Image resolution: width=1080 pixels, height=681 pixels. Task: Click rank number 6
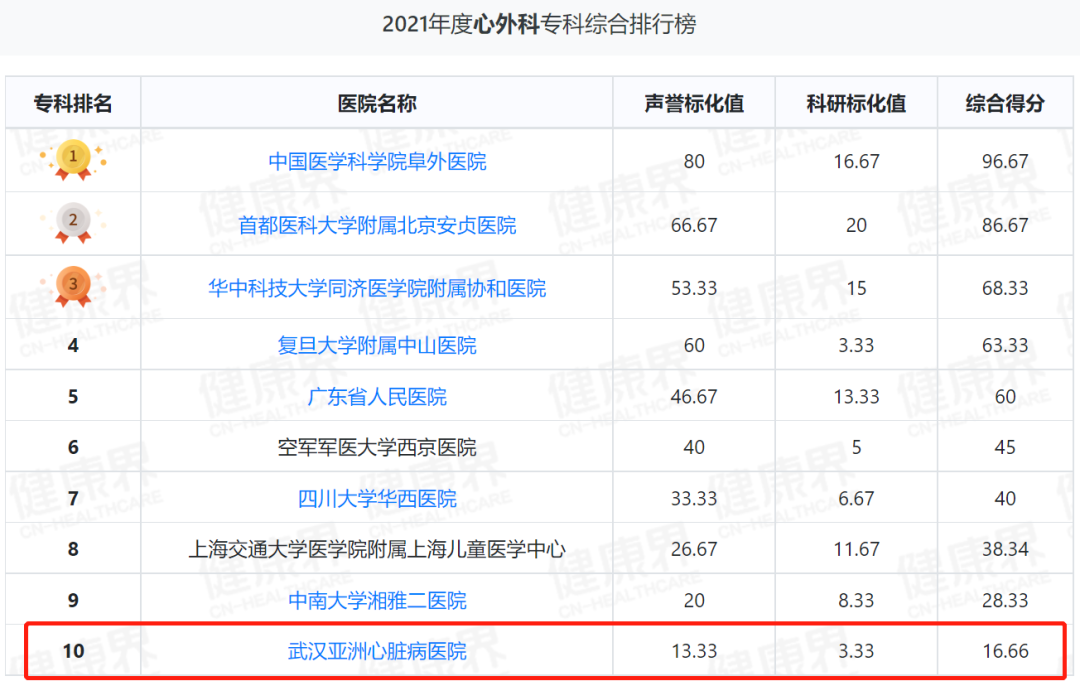tap(73, 448)
